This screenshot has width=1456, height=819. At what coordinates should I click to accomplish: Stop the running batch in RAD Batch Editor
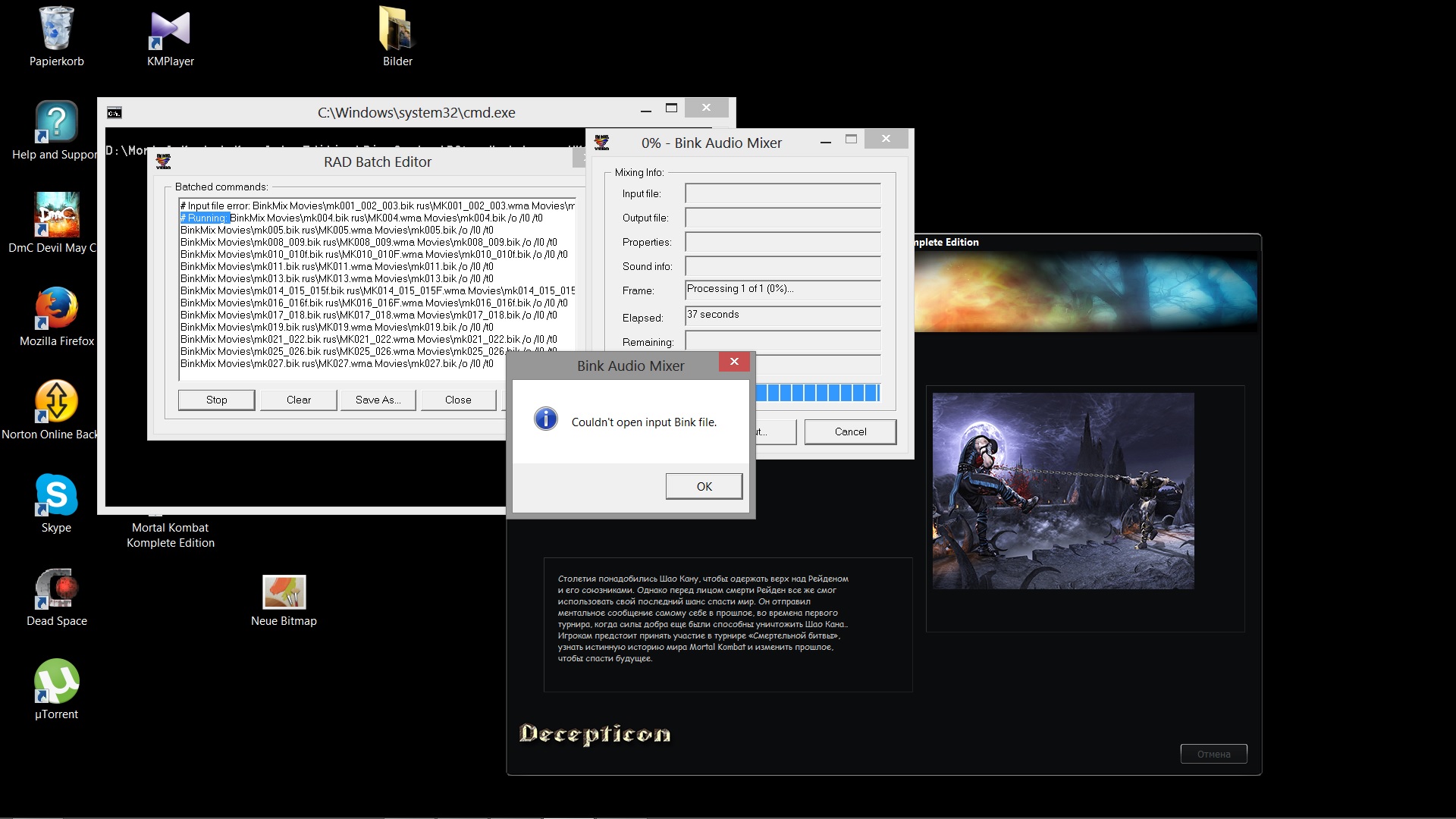pyautogui.click(x=216, y=400)
